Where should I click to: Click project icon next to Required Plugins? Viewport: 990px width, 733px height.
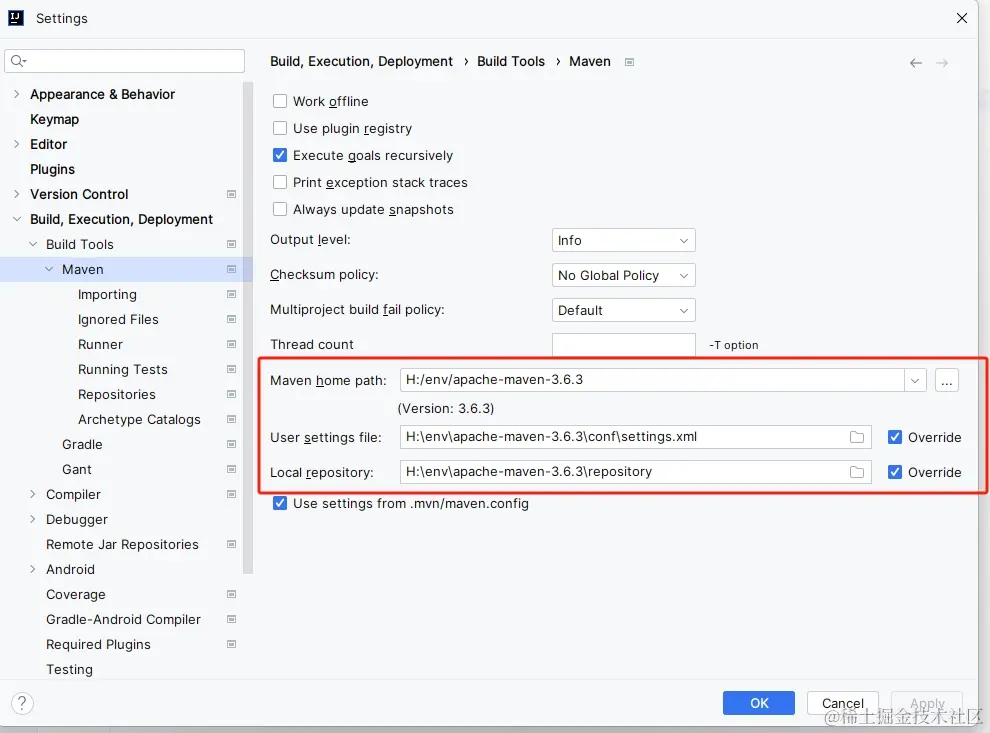pos(231,645)
